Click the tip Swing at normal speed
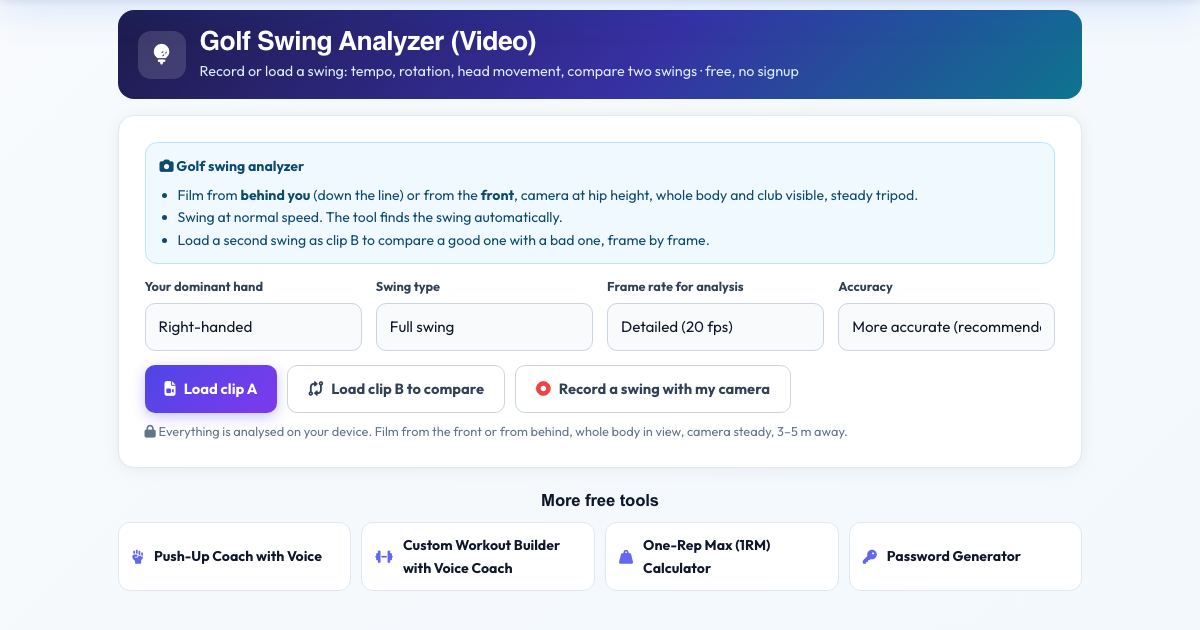Screen dimensions: 1200x630 370,217
